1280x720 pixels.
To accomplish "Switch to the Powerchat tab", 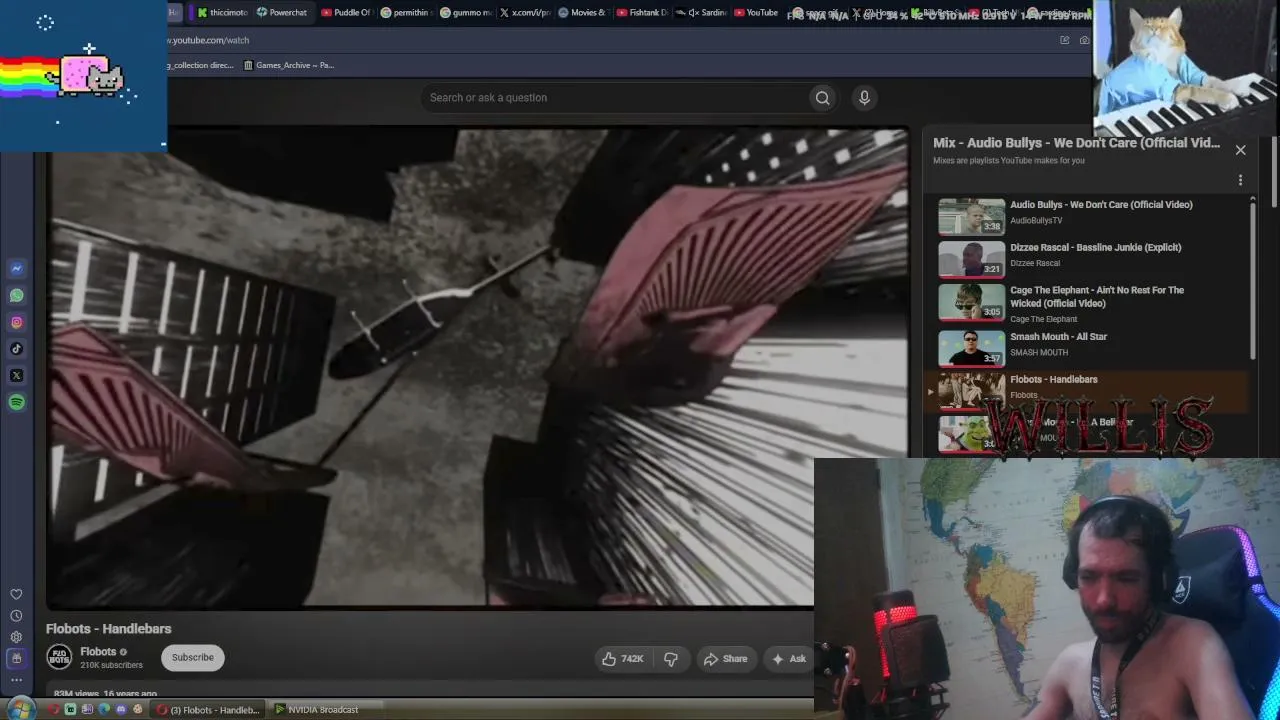I will coord(282,13).
